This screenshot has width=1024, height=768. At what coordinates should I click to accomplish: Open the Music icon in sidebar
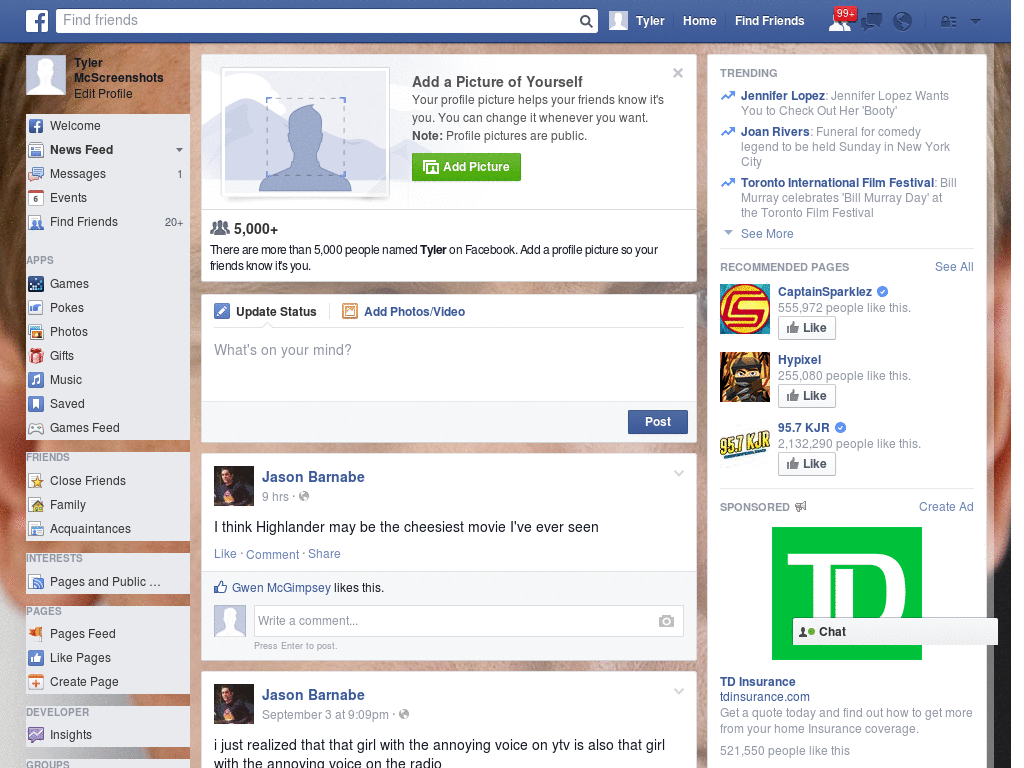[x=36, y=379]
